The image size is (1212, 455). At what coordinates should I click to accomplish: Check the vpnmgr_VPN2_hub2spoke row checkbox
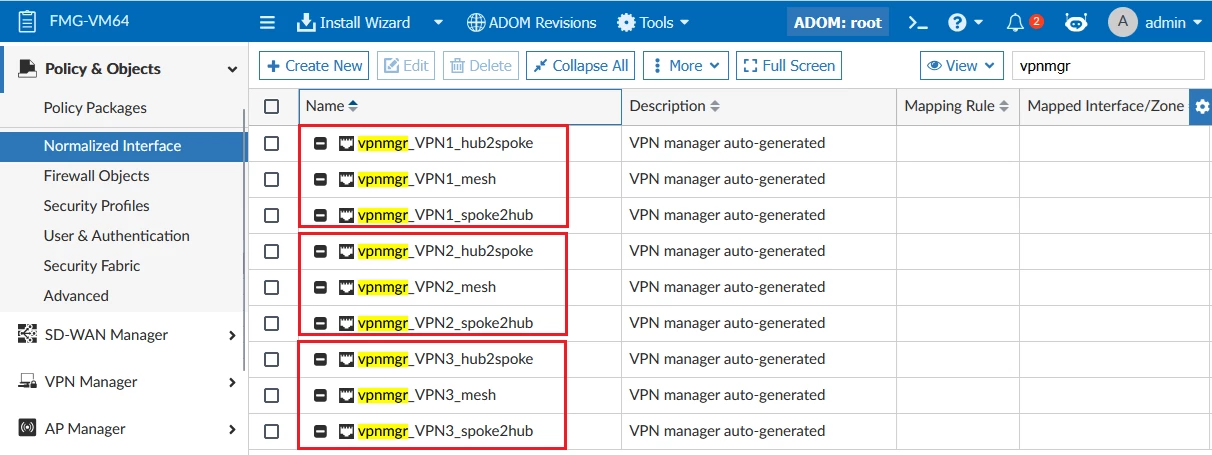[272, 251]
